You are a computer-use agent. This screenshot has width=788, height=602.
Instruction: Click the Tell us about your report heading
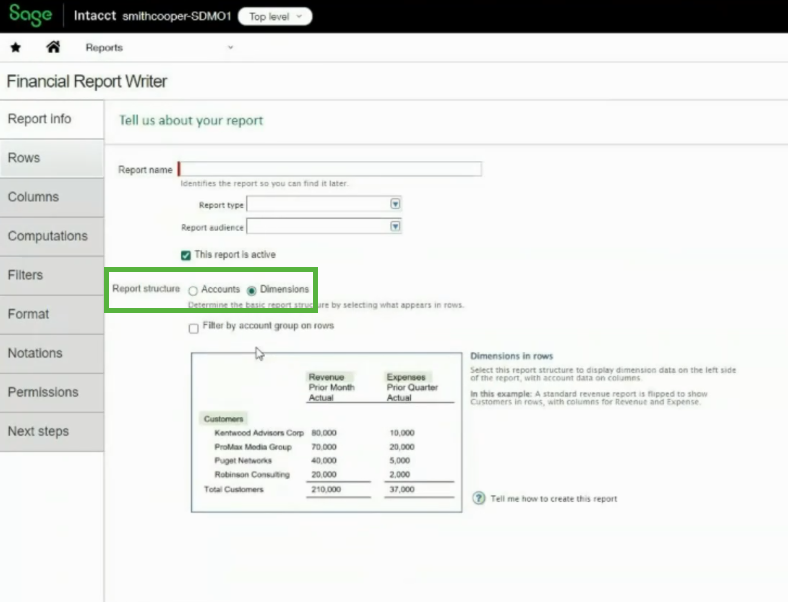coord(191,121)
